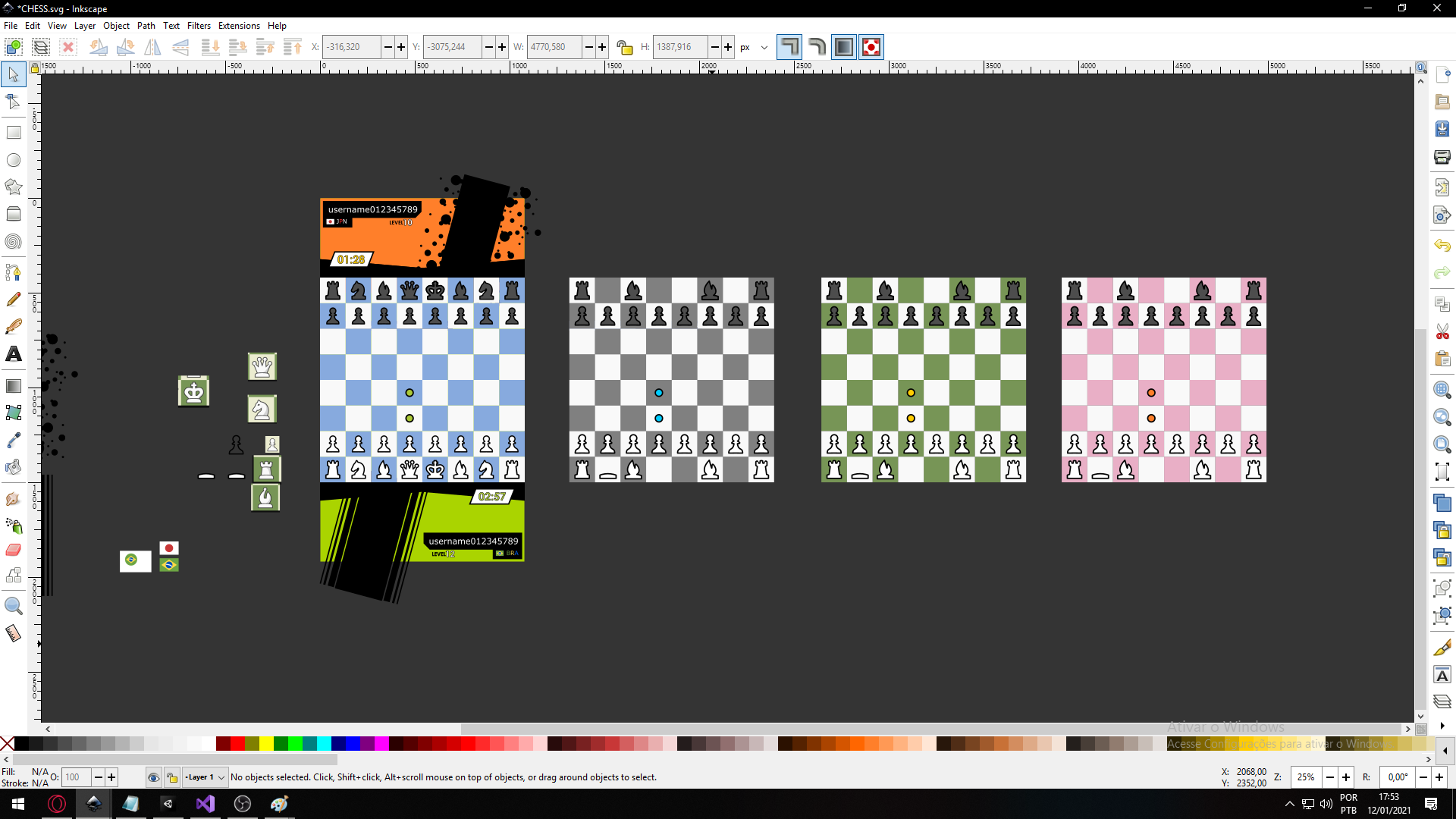This screenshot has width=1456, height=819.
Task: Raise selection to top
Action: tap(293, 47)
